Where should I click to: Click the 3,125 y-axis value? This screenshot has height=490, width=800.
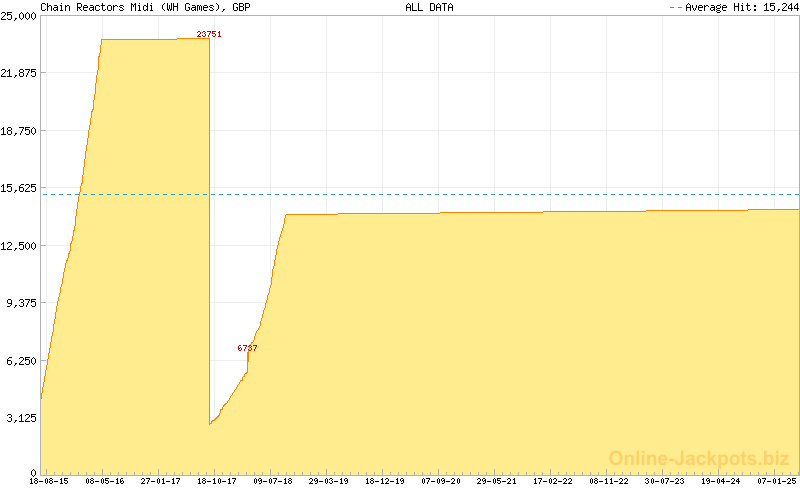pos(21,418)
